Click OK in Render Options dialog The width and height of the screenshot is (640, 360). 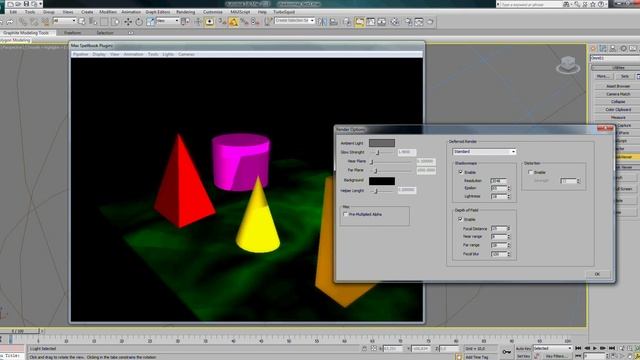click(x=597, y=274)
